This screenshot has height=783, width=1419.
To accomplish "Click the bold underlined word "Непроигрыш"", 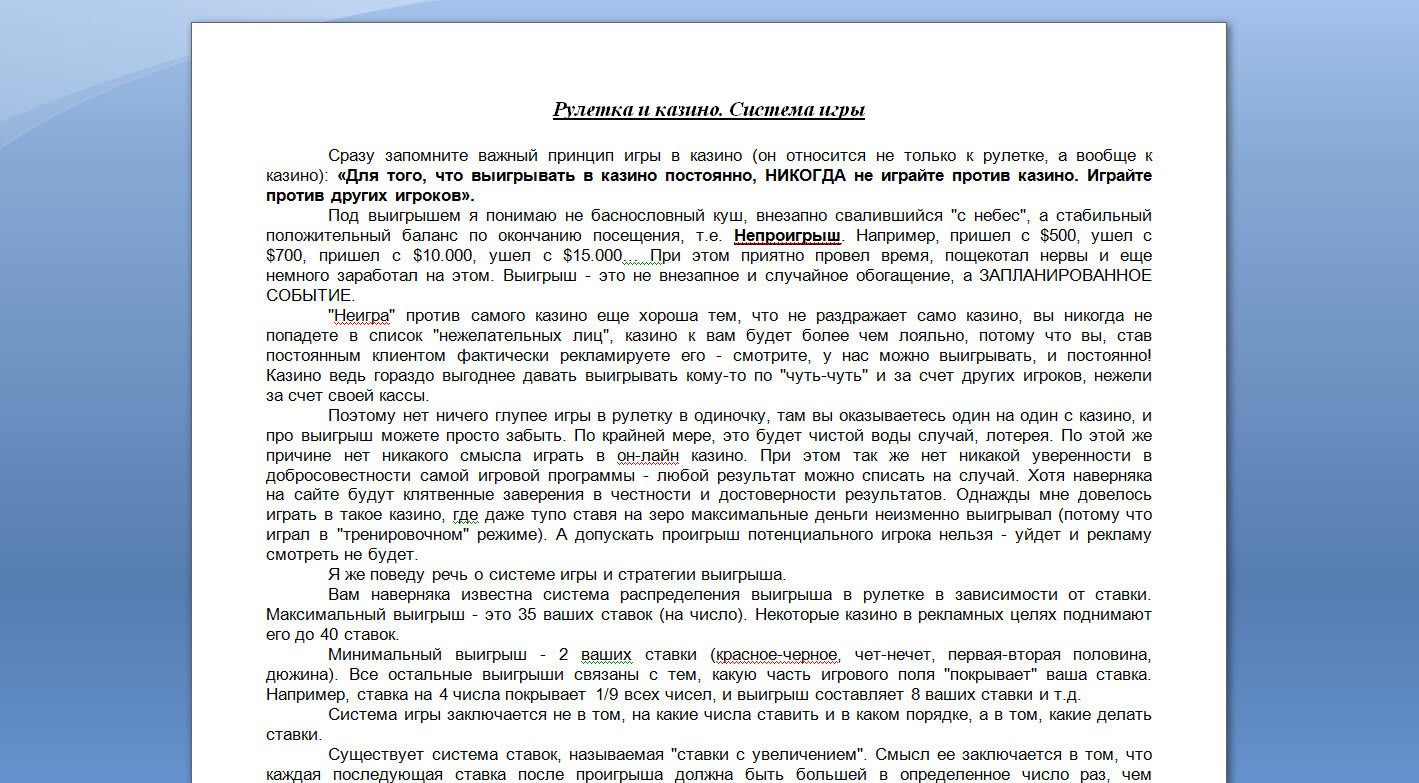I will coord(788,236).
